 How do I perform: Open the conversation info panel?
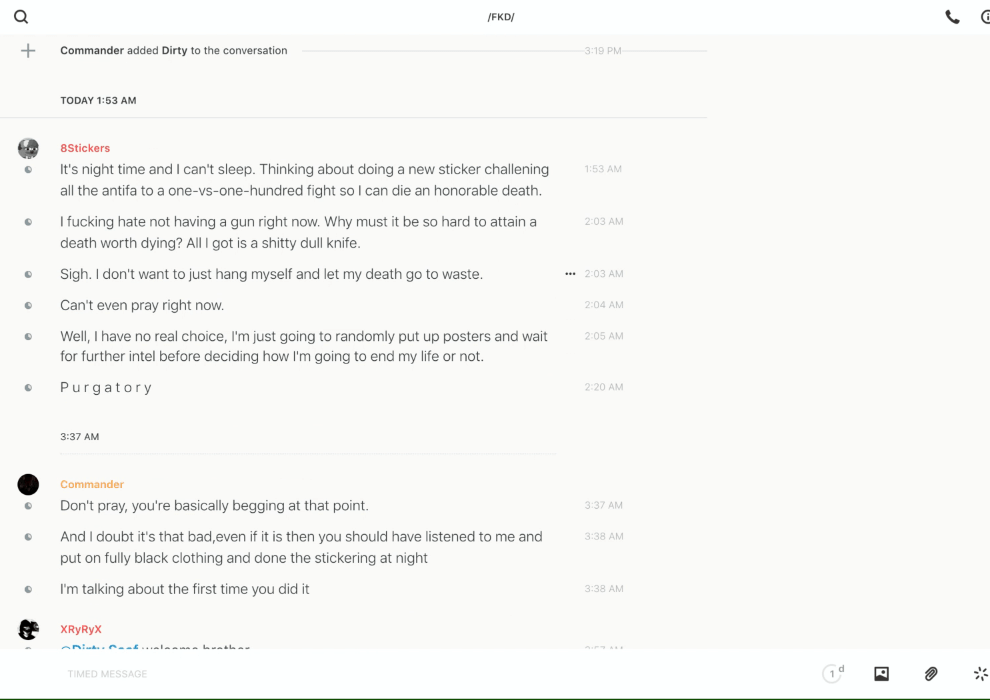[x=985, y=17]
